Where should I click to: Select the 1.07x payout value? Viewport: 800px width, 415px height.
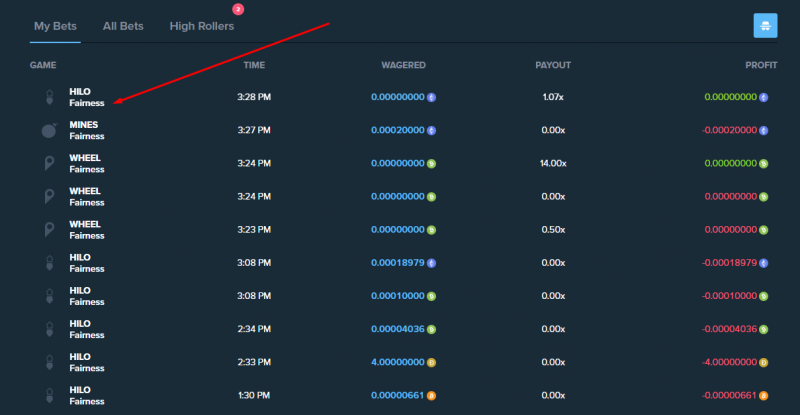[553, 97]
